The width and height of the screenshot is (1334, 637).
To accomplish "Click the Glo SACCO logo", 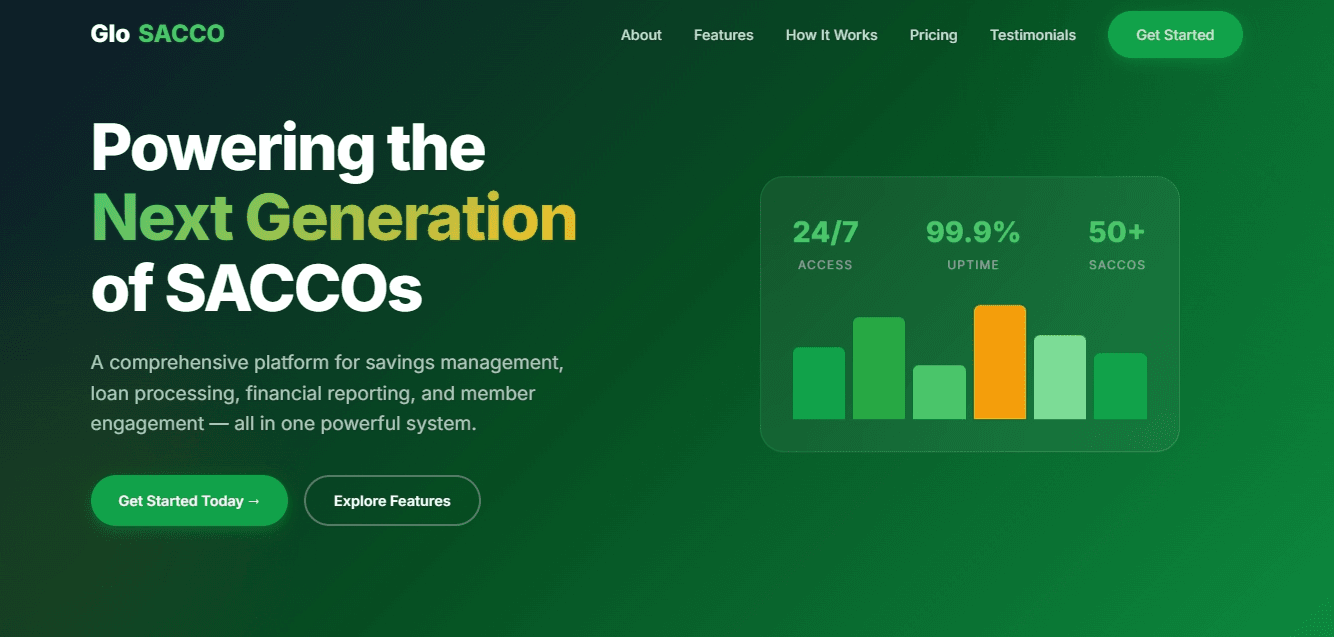I will (x=157, y=34).
